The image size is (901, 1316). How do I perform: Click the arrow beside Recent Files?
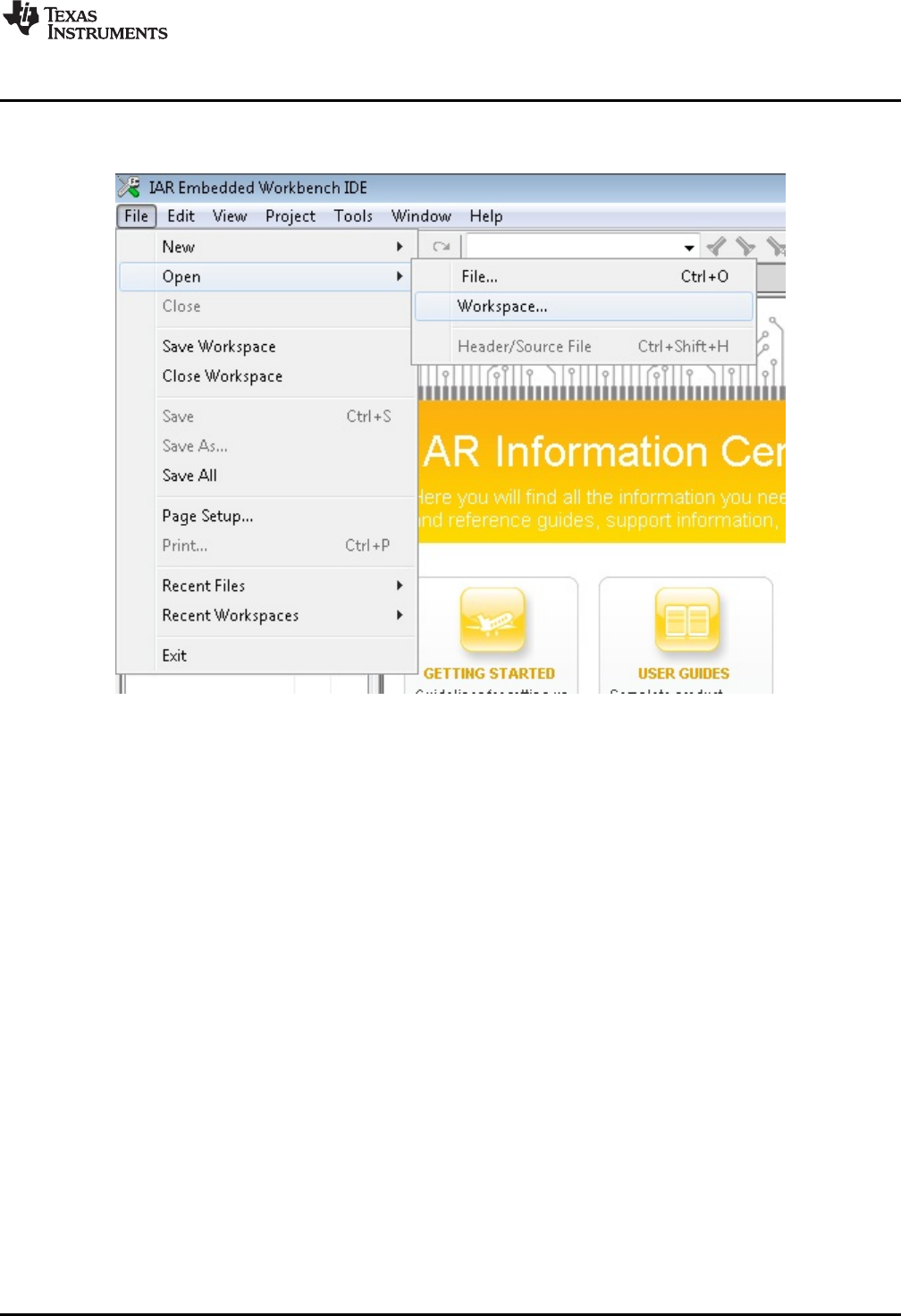(x=400, y=586)
